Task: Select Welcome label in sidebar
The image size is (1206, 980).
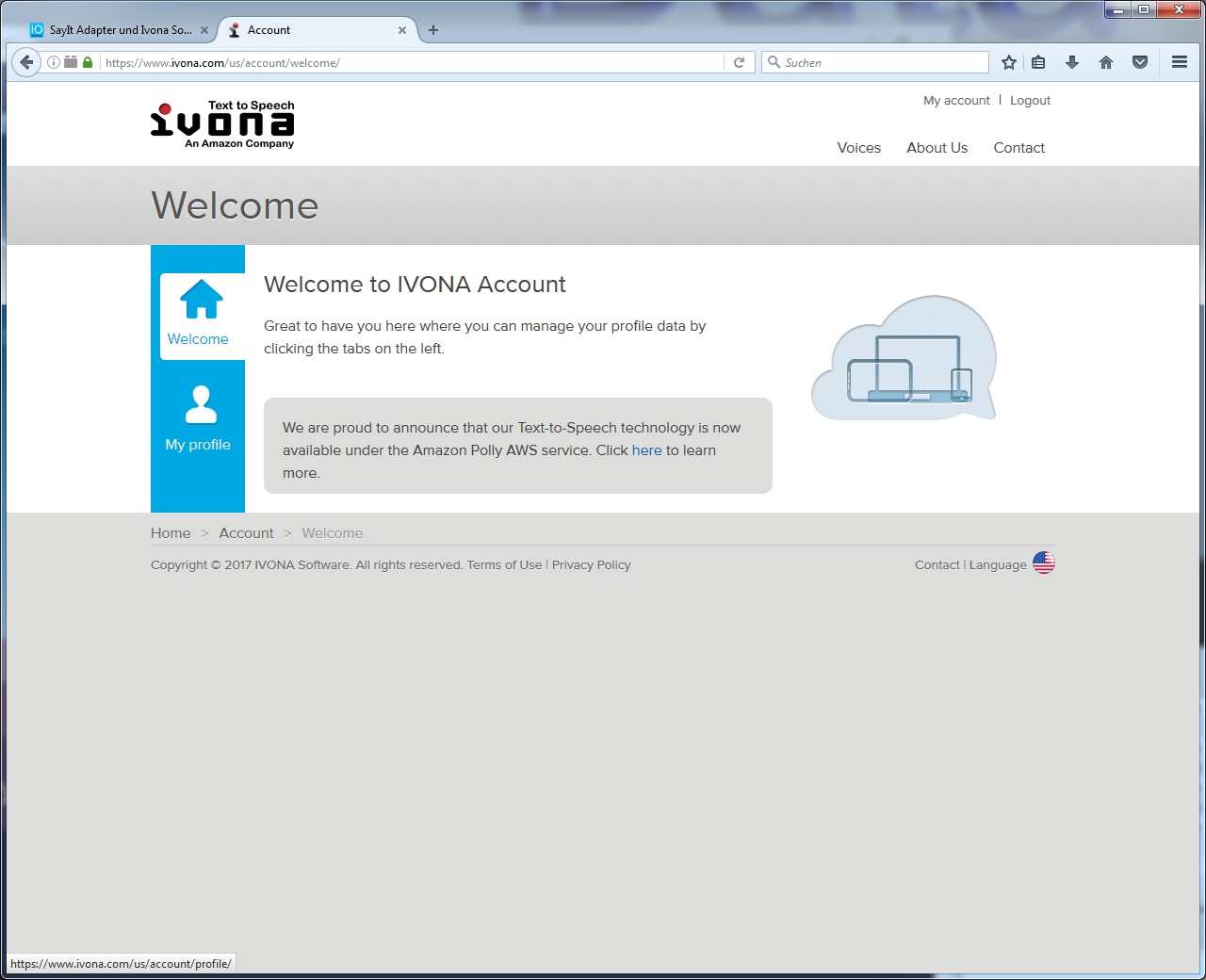Action: [x=198, y=339]
